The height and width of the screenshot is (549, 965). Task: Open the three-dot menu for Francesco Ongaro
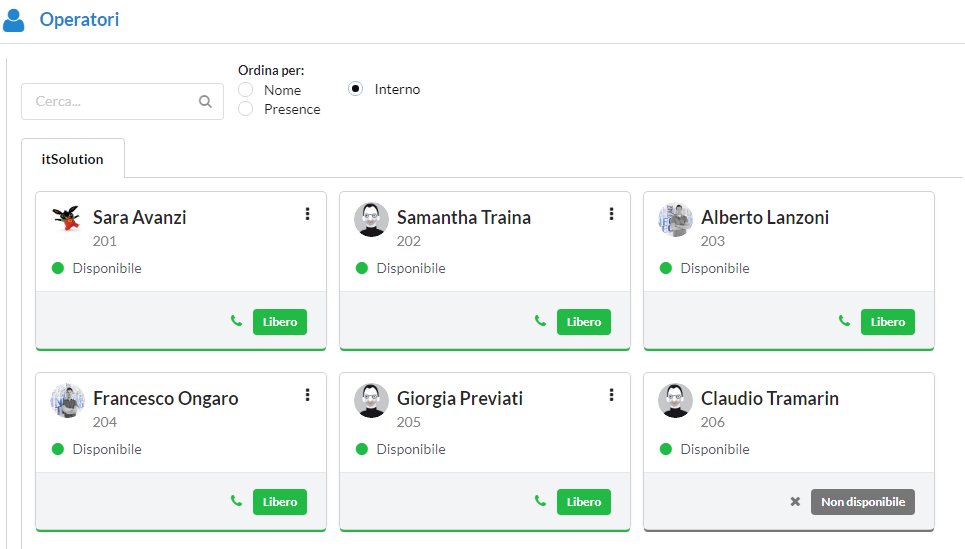[307, 395]
